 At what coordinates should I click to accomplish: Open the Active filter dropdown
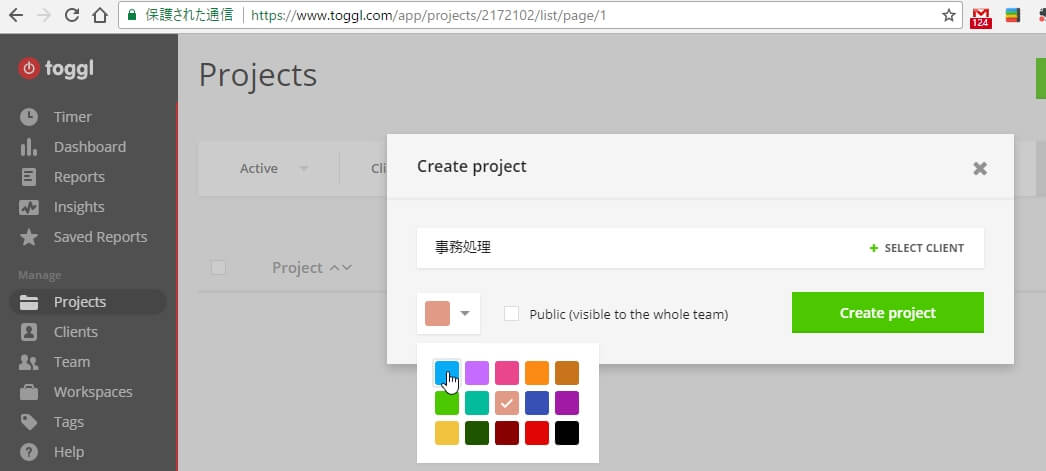[273, 168]
